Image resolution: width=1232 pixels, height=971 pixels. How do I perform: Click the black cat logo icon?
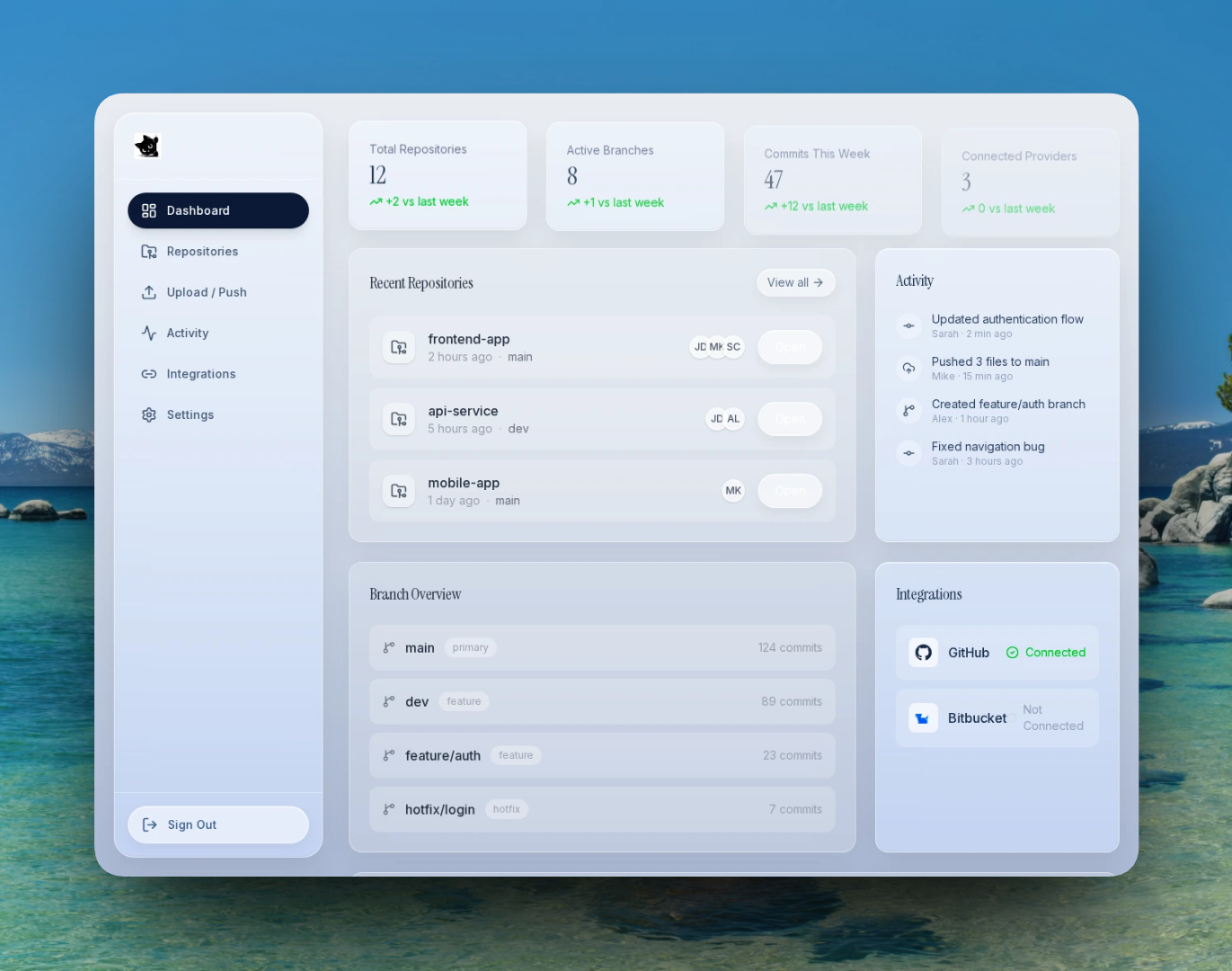coord(146,146)
